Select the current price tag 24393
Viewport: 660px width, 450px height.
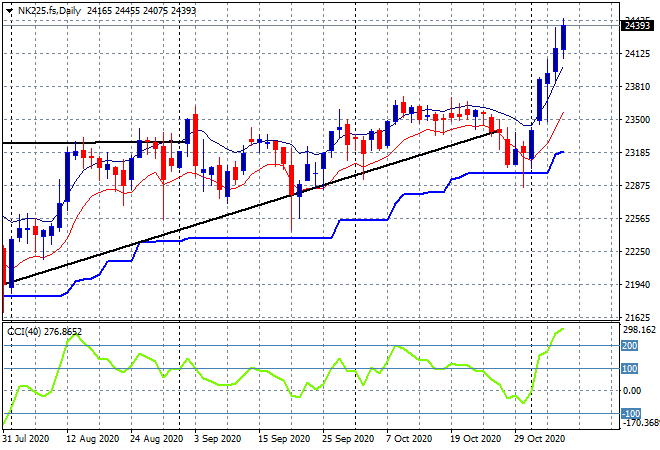point(637,26)
